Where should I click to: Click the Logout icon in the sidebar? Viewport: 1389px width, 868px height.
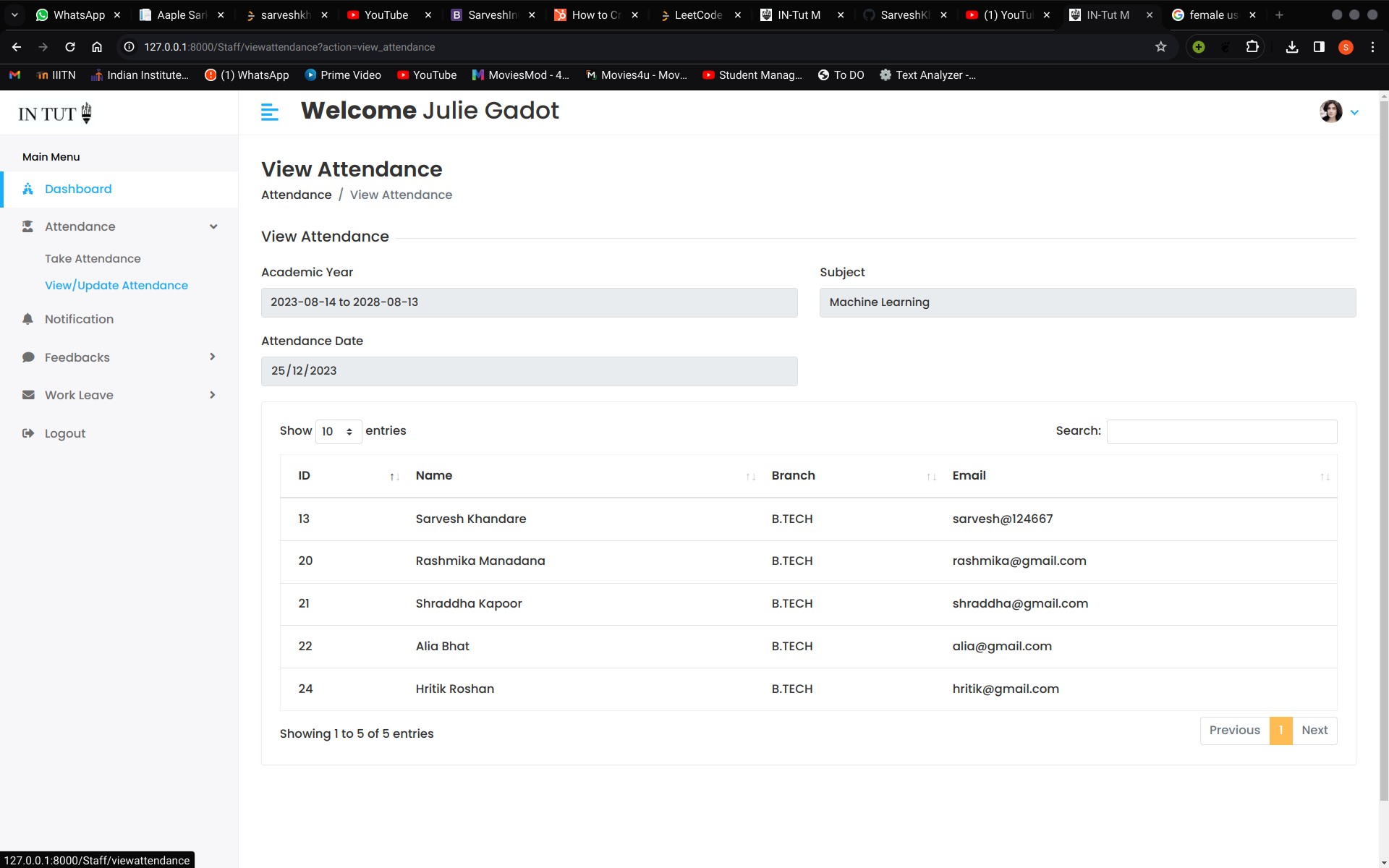pyautogui.click(x=27, y=433)
